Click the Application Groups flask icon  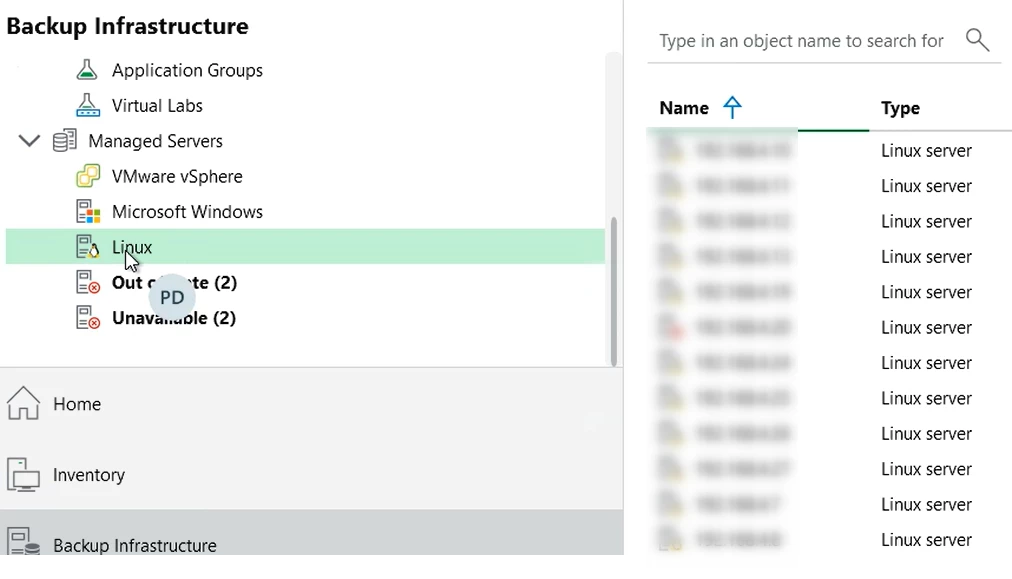click(88, 70)
